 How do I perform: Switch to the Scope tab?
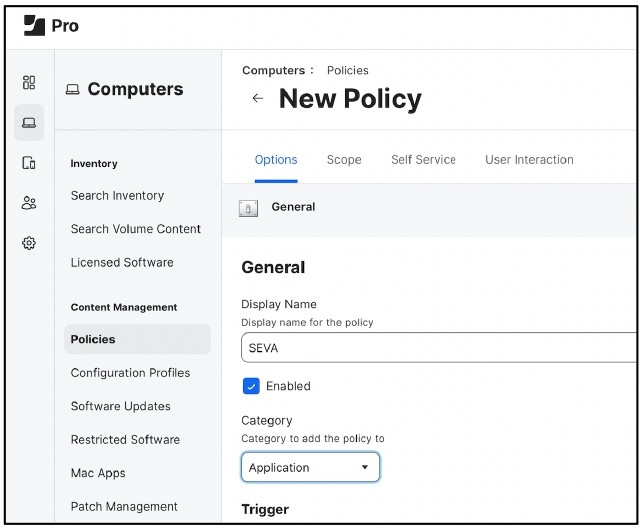tap(344, 159)
